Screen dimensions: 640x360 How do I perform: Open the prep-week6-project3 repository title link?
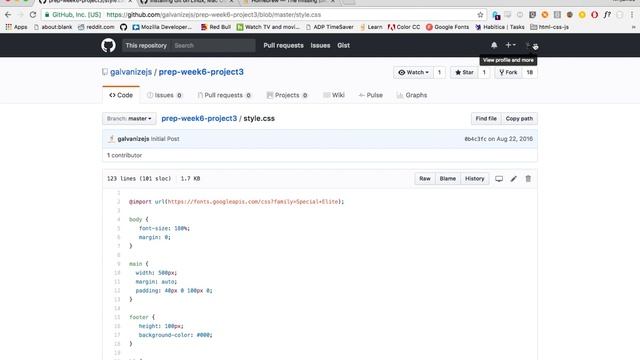click(201, 72)
